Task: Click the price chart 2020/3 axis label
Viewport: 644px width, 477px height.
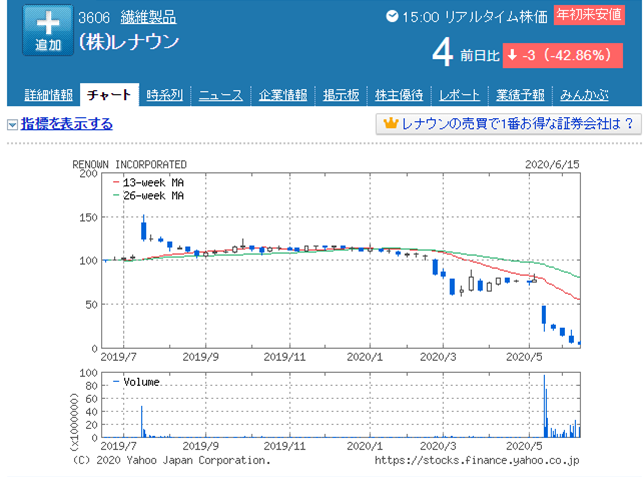Action: (x=438, y=357)
